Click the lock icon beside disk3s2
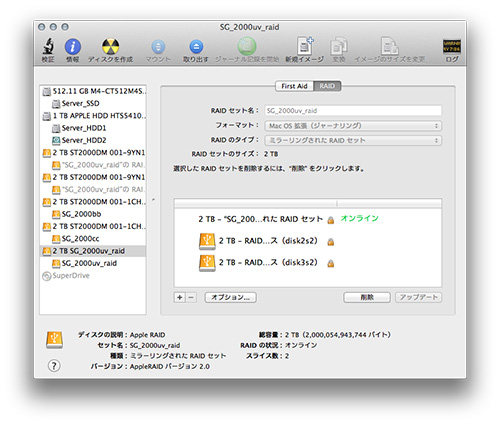Viewport: 500px width, 425px height. point(331,264)
